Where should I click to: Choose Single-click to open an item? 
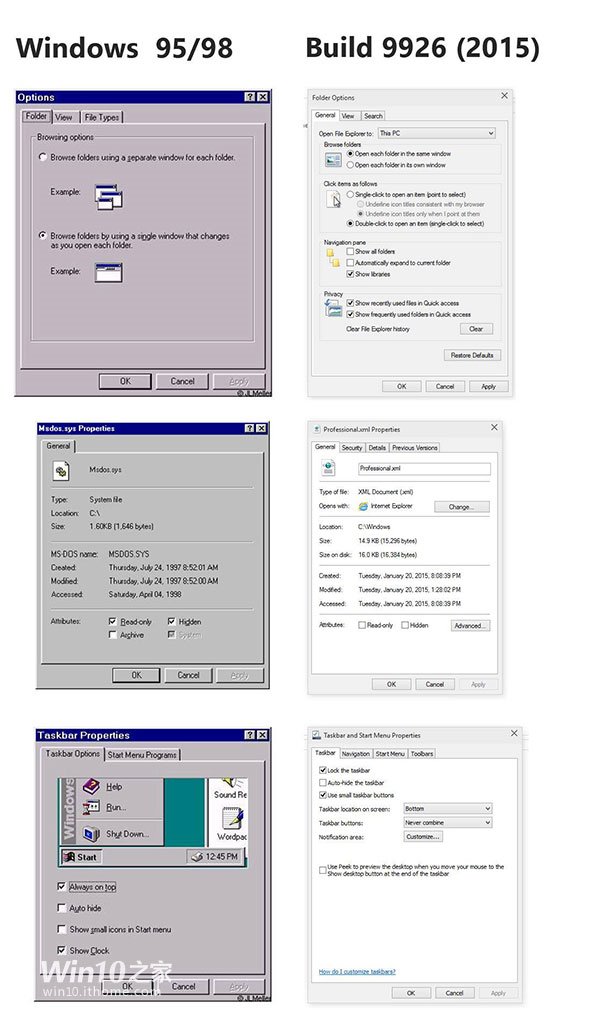click(350, 195)
